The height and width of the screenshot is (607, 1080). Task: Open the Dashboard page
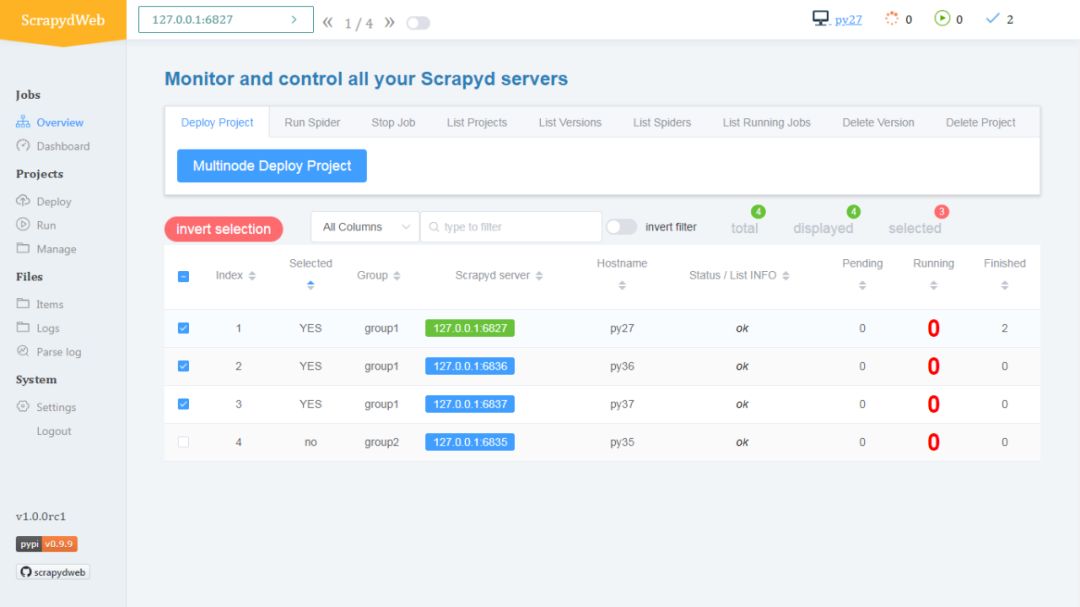(x=53, y=146)
